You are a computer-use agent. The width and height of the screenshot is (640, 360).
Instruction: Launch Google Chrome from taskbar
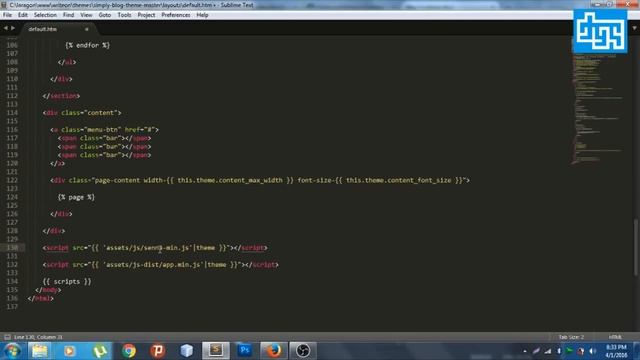[x=129, y=351]
